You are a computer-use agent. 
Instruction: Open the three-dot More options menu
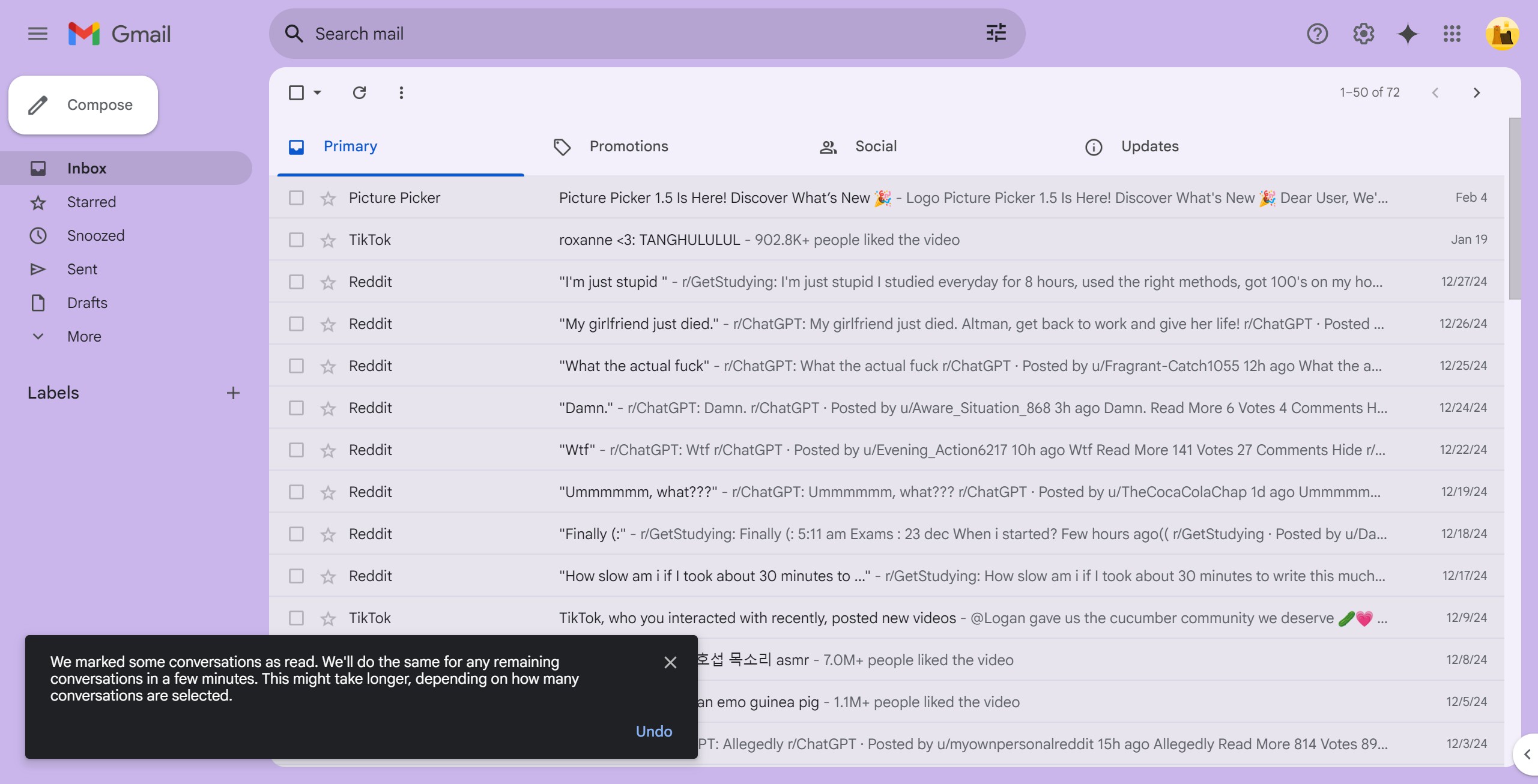(401, 92)
